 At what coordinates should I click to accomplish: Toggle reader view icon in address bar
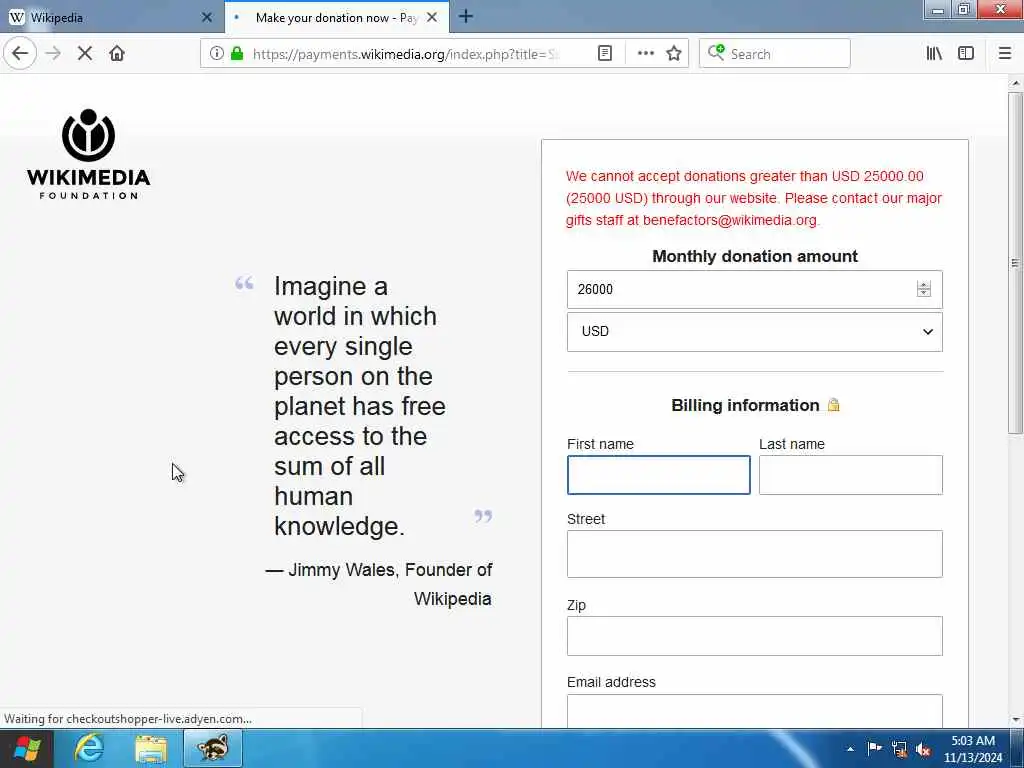tap(605, 54)
